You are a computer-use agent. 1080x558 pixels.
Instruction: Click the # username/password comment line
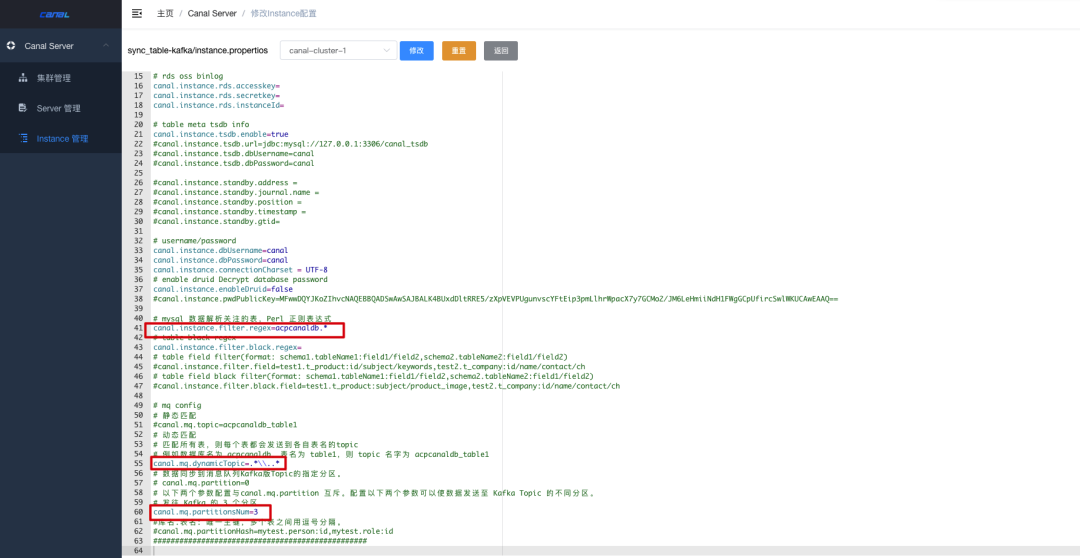pos(194,241)
